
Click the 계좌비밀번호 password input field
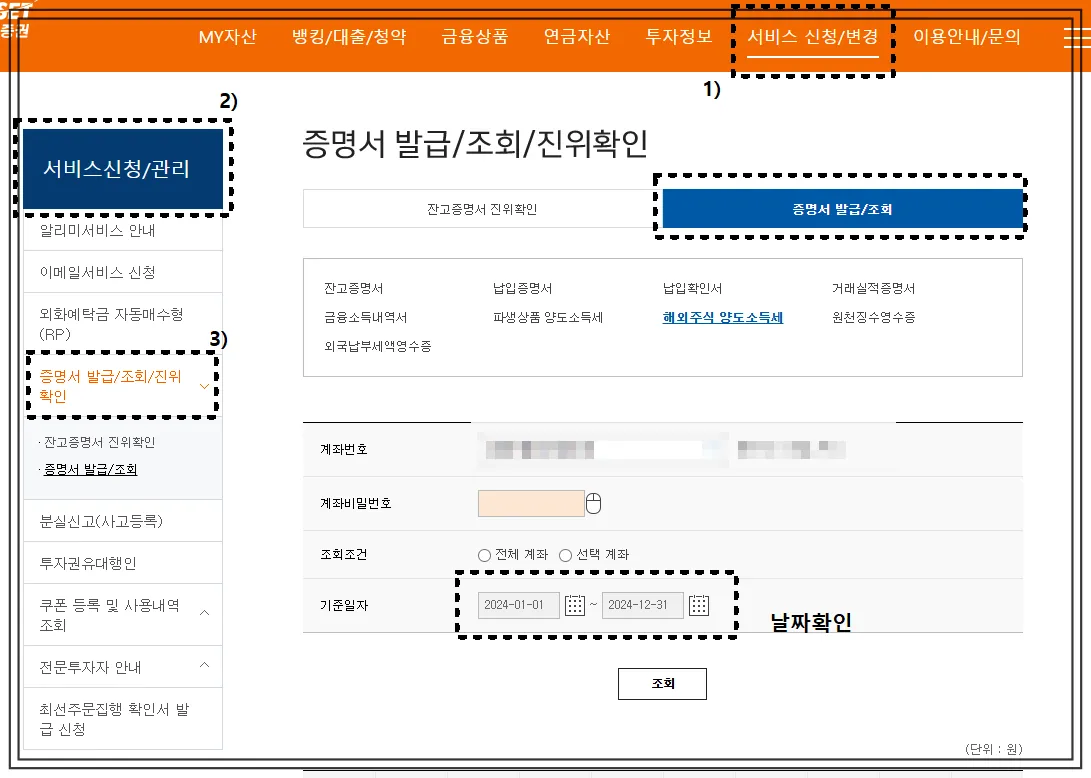(531, 503)
